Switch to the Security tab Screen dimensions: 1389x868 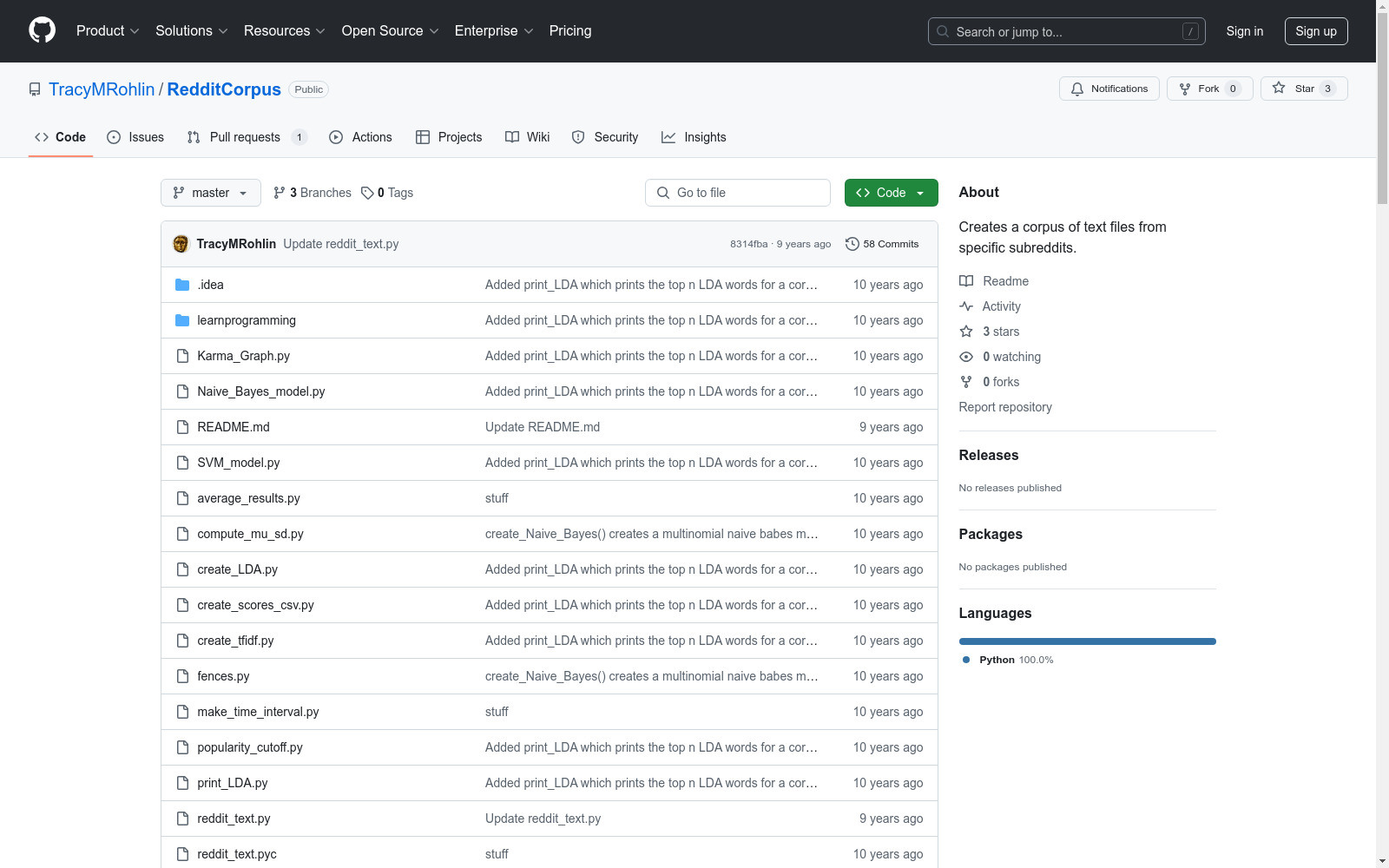605,137
